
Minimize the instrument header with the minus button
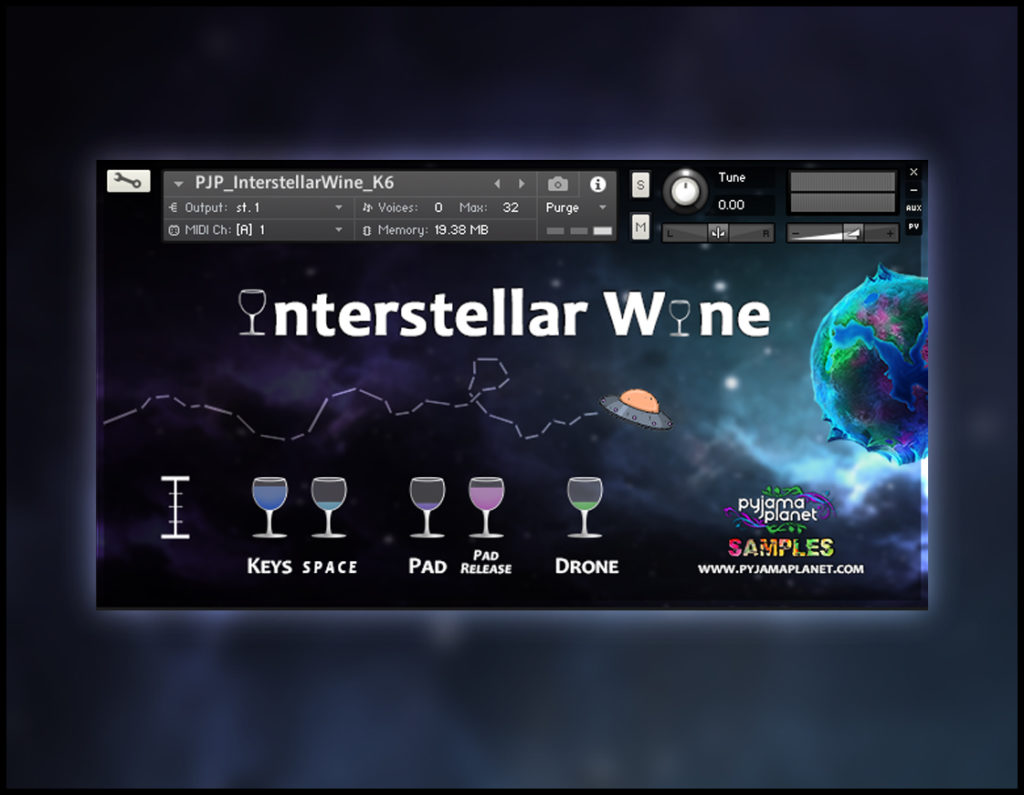914,190
